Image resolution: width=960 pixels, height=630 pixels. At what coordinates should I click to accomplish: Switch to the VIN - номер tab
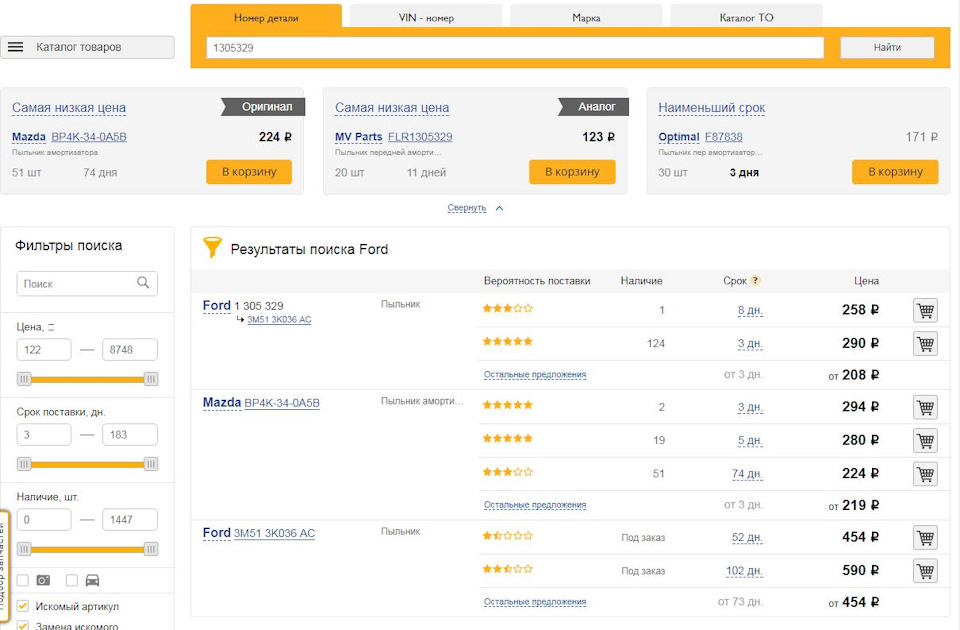[x=426, y=18]
